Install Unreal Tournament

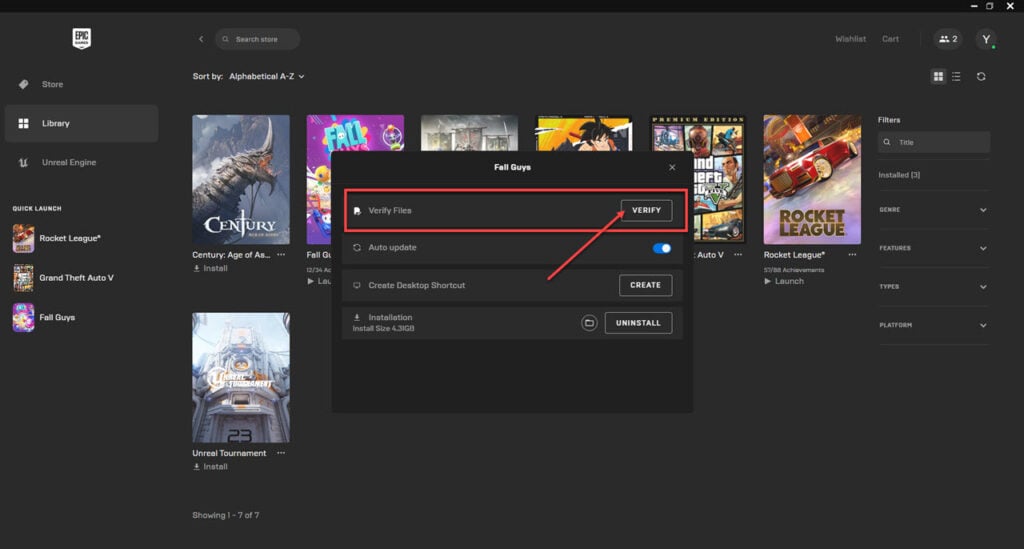coord(210,467)
